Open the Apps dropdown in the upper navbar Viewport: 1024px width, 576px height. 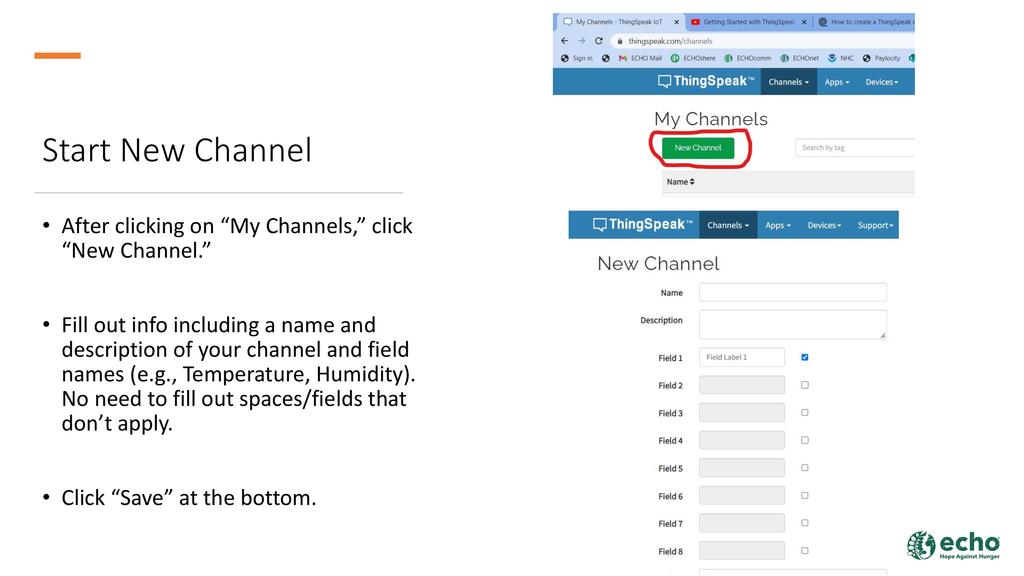tap(837, 82)
